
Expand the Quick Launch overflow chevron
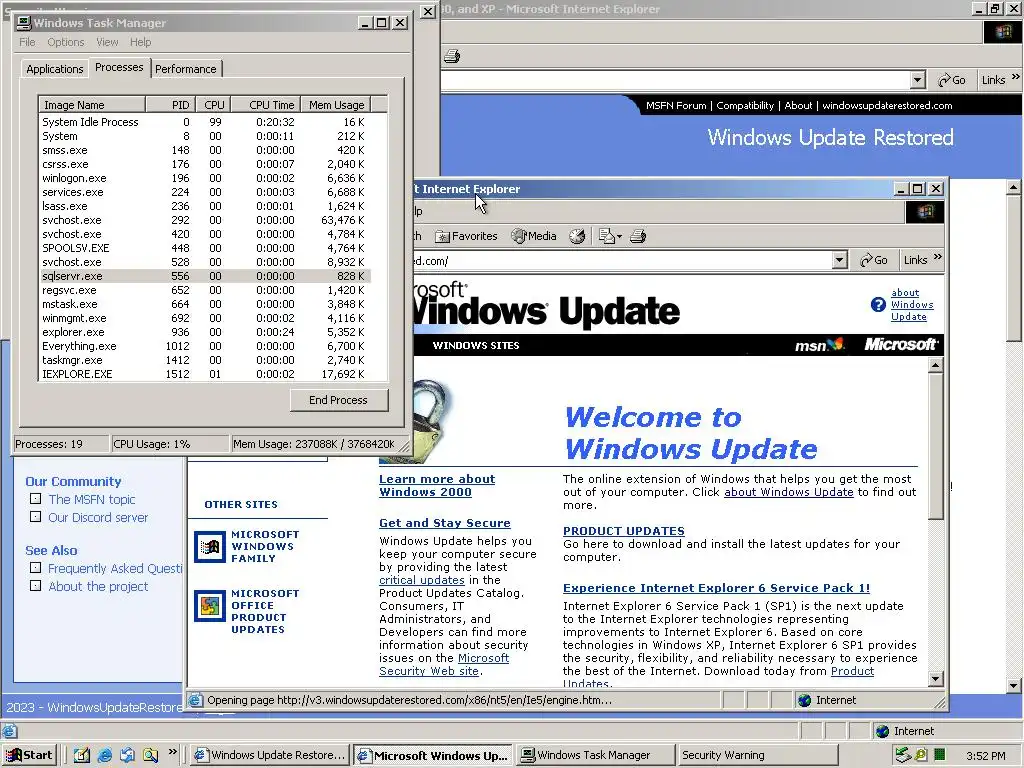[x=172, y=752]
